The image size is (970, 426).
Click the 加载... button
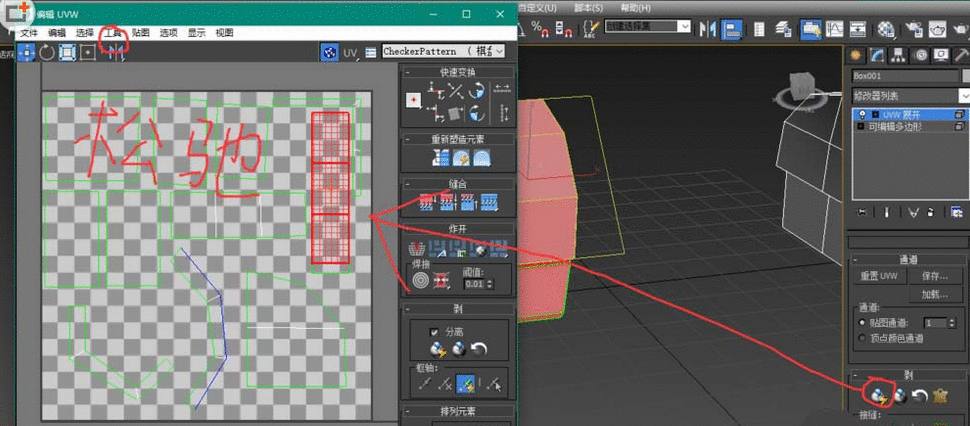click(x=934, y=295)
